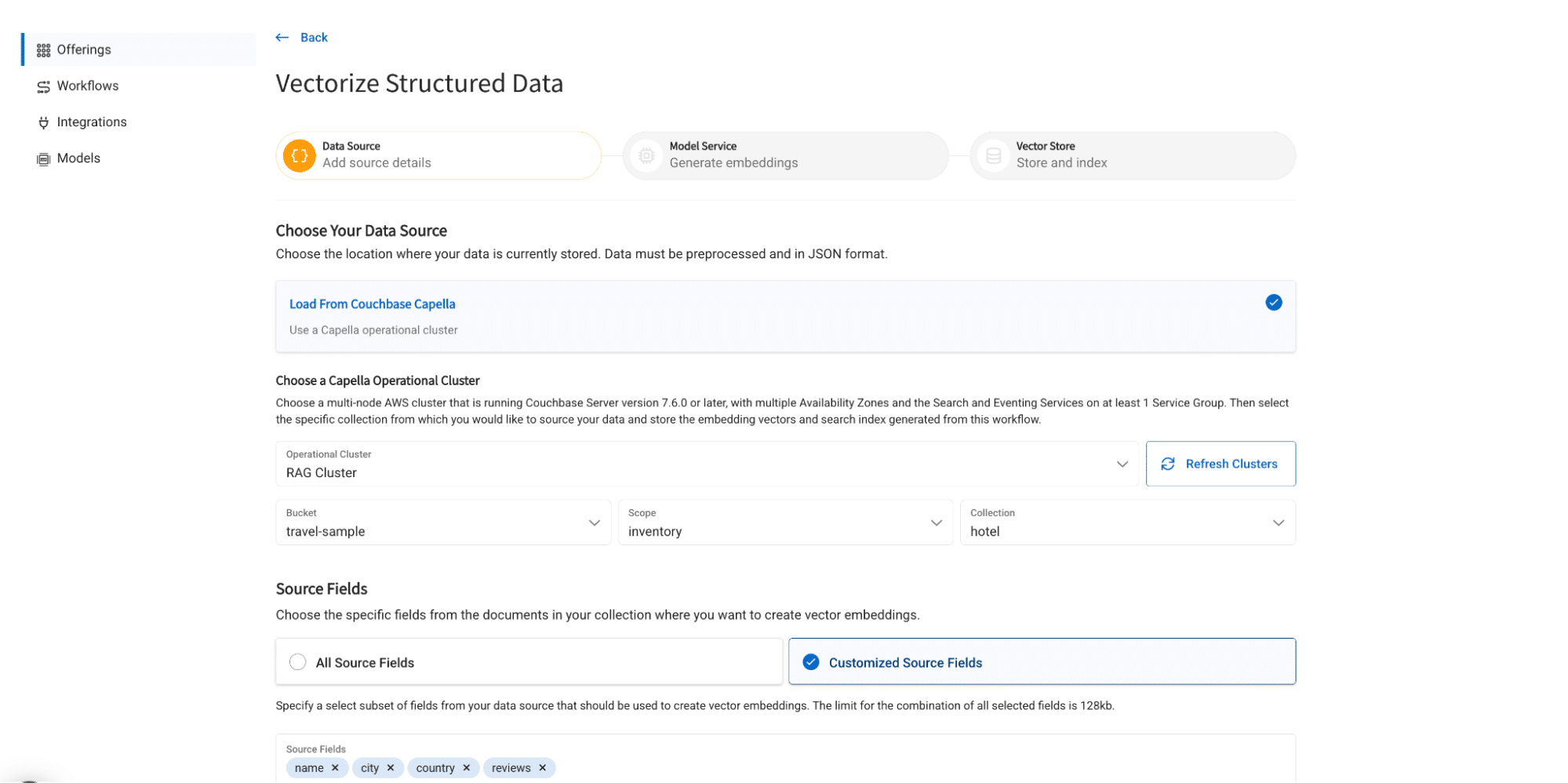The height and width of the screenshot is (783, 1568).
Task: Click the Choose a Capella Operational Cluster heading
Action: pos(377,381)
